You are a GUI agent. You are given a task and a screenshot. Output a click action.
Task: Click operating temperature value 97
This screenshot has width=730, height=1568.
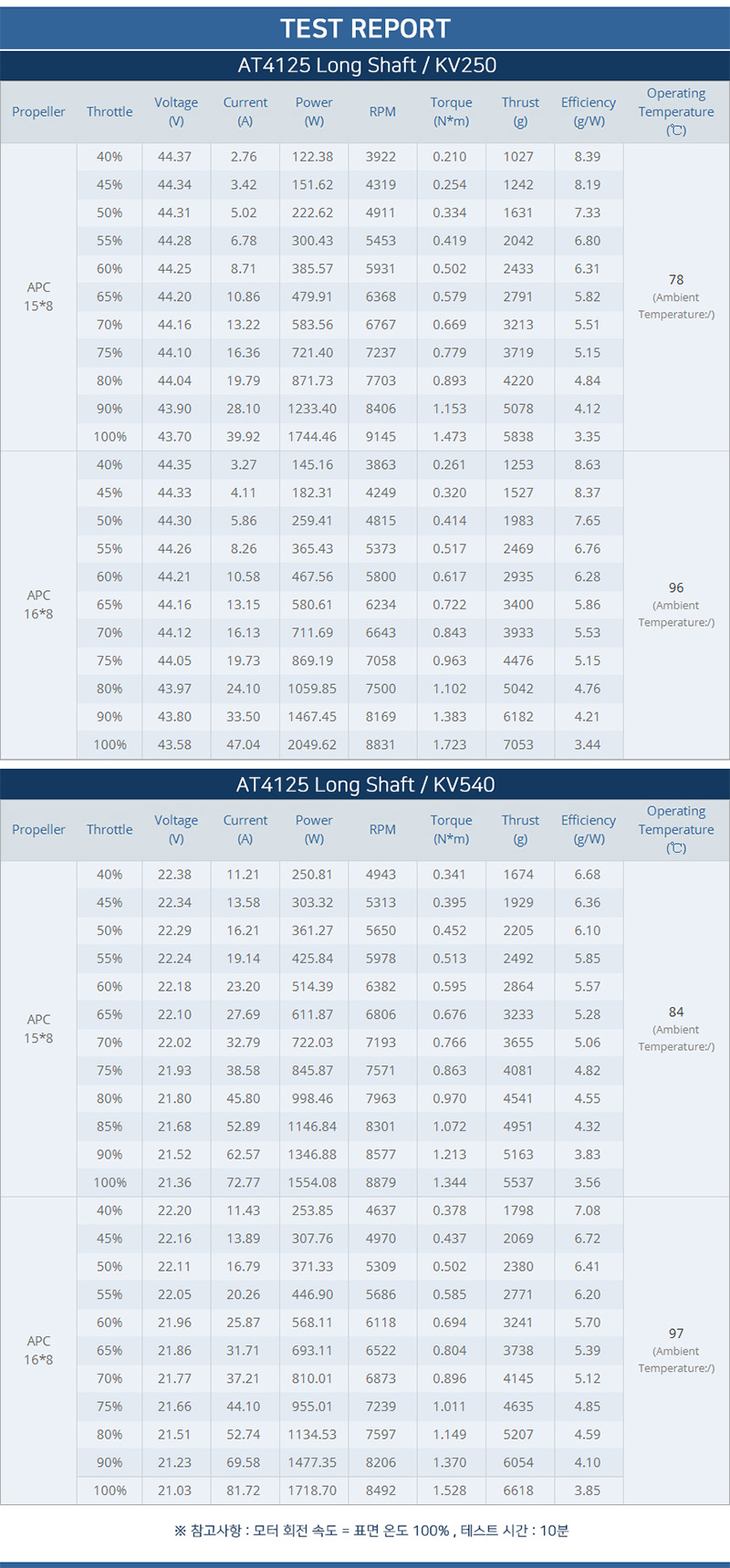pyautogui.click(x=676, y=1333)
